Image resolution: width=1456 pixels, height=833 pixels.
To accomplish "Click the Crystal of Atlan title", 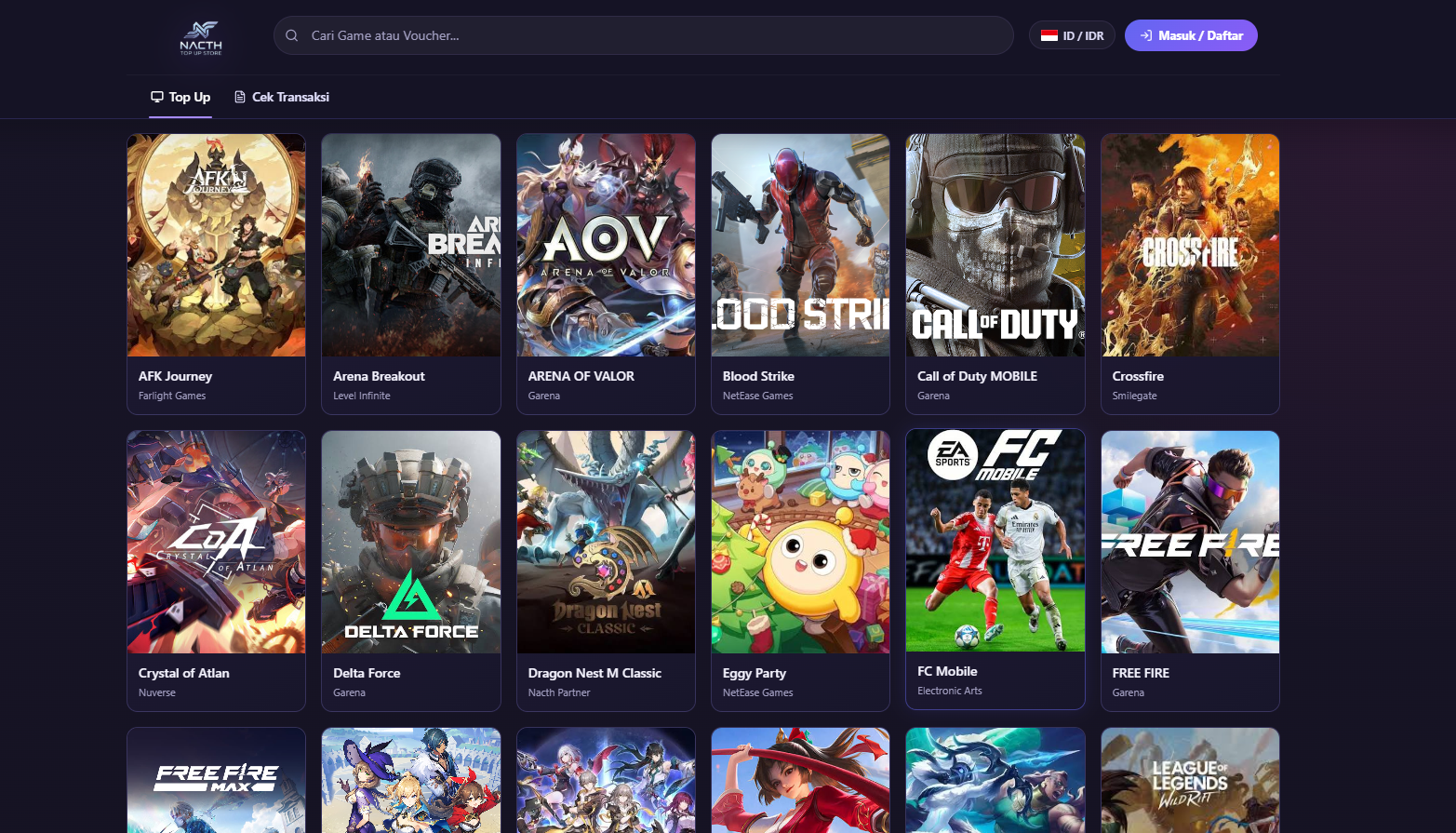I will [x=183, y=673].
